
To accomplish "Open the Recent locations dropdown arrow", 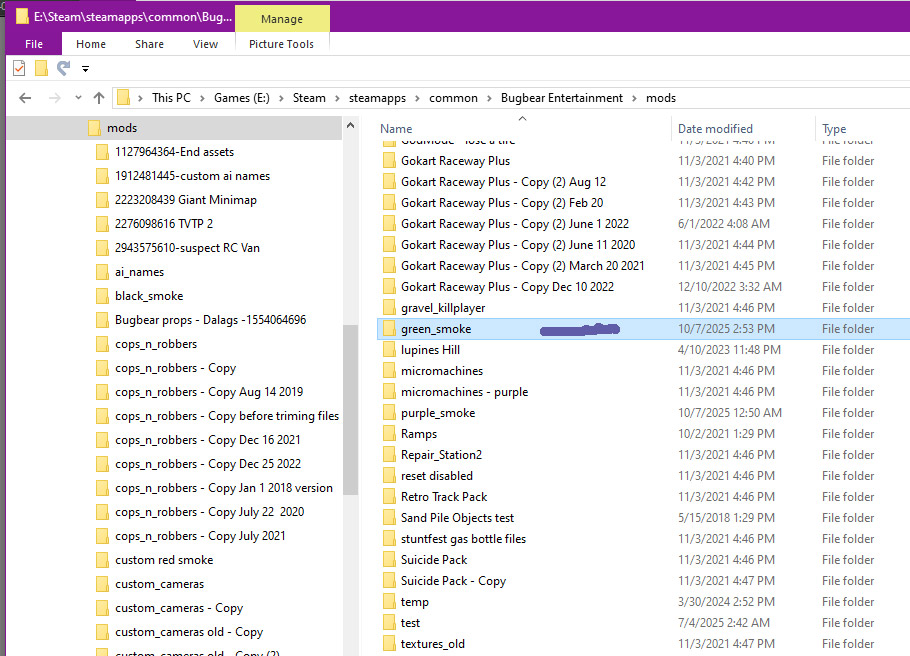I will tap(77, 98).
